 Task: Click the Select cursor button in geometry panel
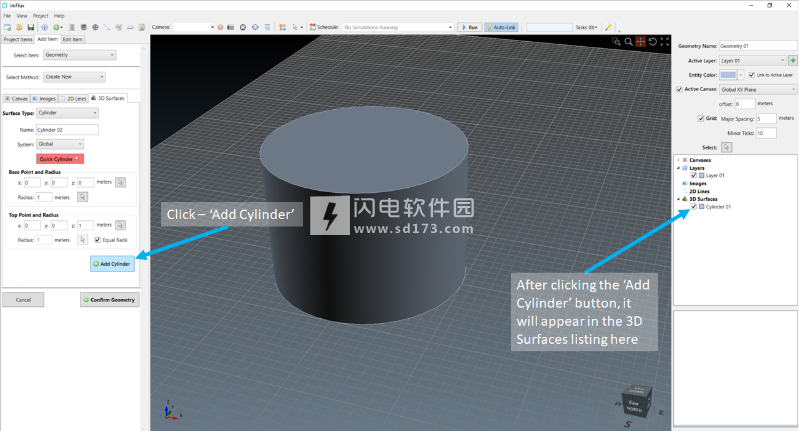(727, 147)
